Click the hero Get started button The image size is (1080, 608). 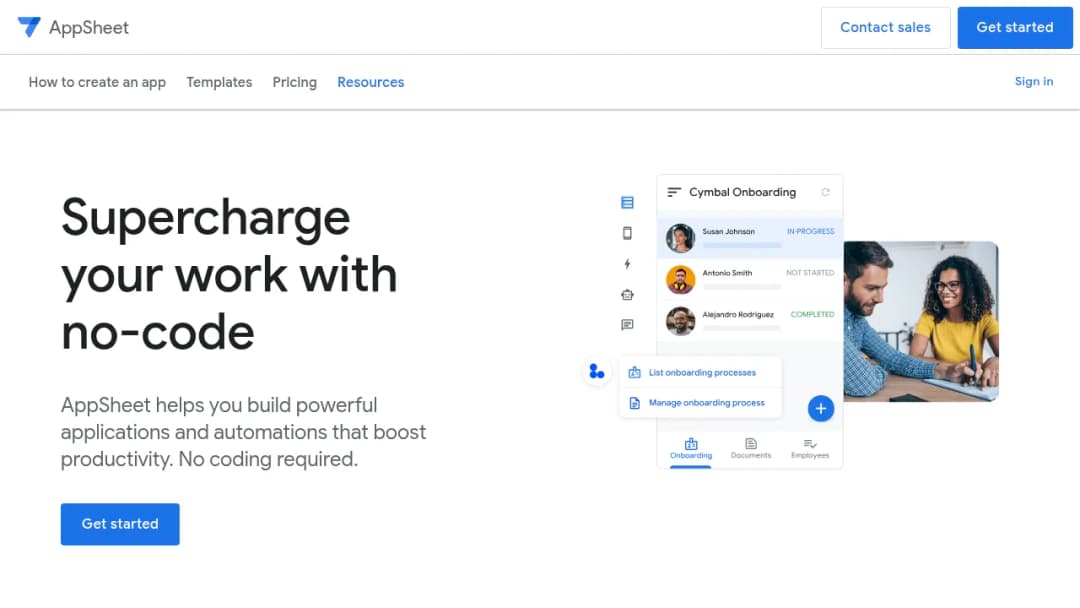[120, 524]
